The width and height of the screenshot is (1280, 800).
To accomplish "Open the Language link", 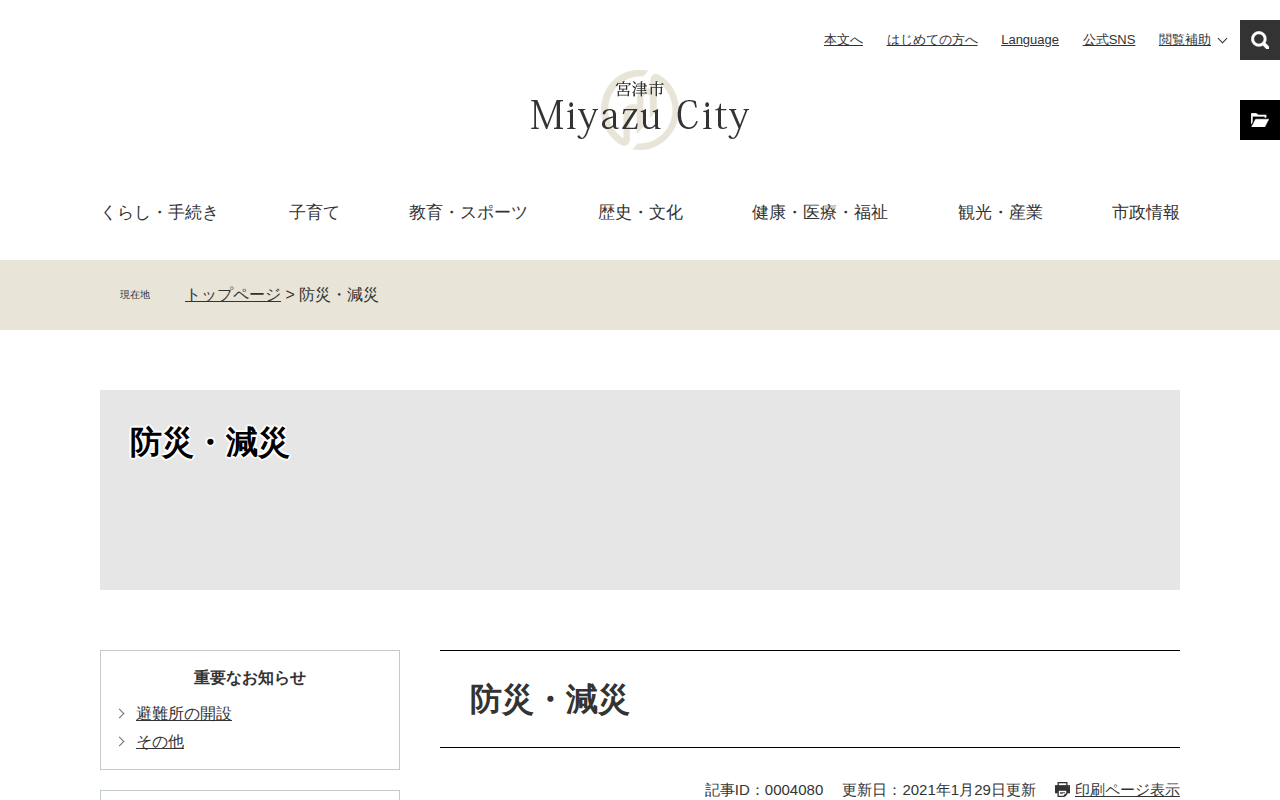I will pyautogui.click(x=1030, y=40).
